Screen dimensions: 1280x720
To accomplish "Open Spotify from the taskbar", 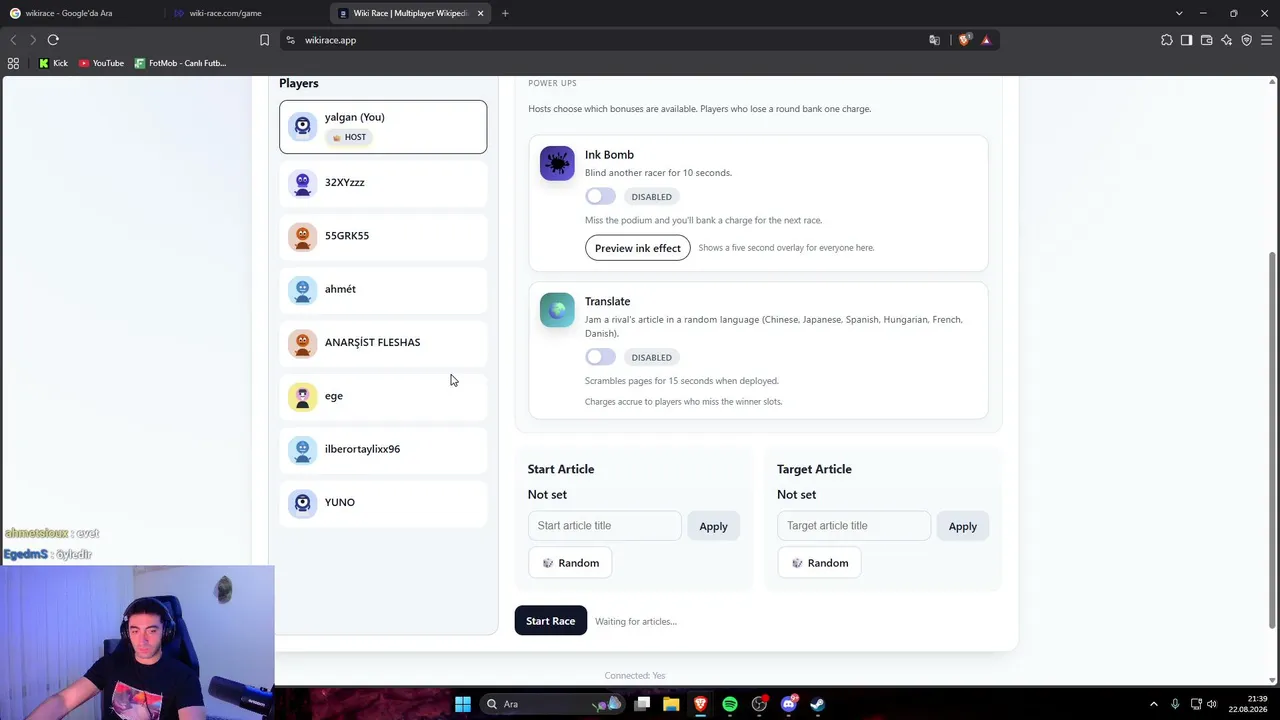I will (x=730, y=704).
